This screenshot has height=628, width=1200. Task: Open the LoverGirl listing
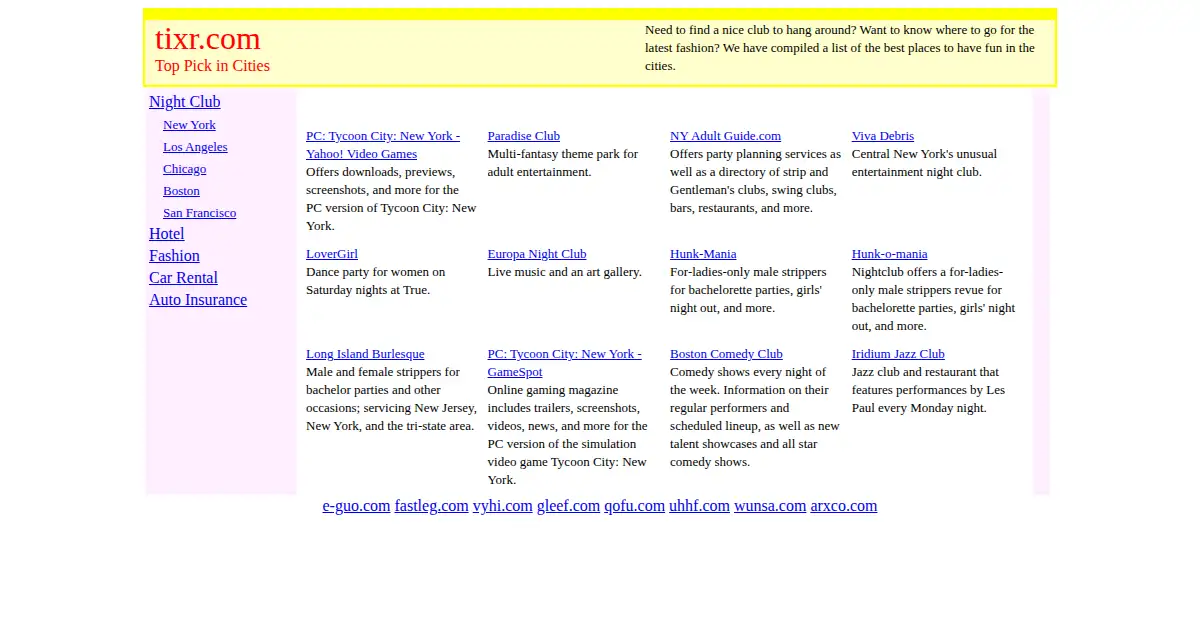(x=331, y=254)
